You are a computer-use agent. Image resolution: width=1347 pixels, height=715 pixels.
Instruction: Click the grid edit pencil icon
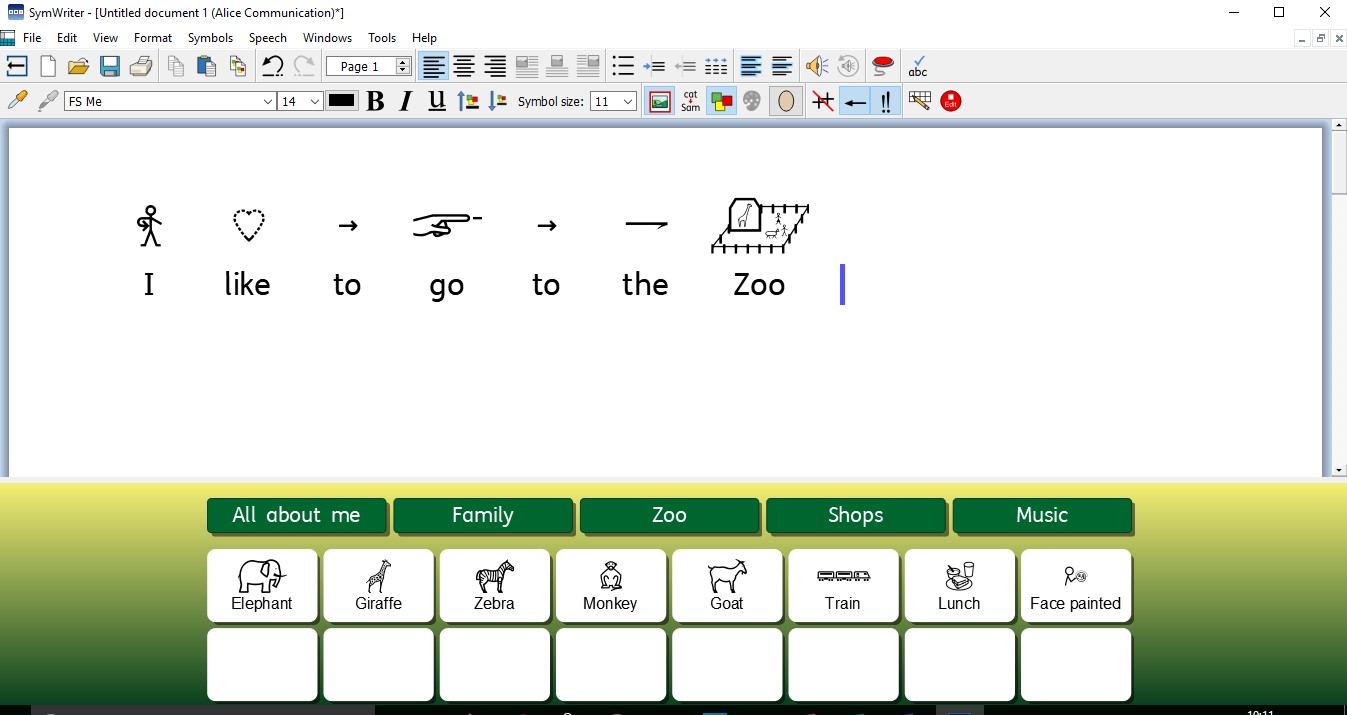coord(920,101)
